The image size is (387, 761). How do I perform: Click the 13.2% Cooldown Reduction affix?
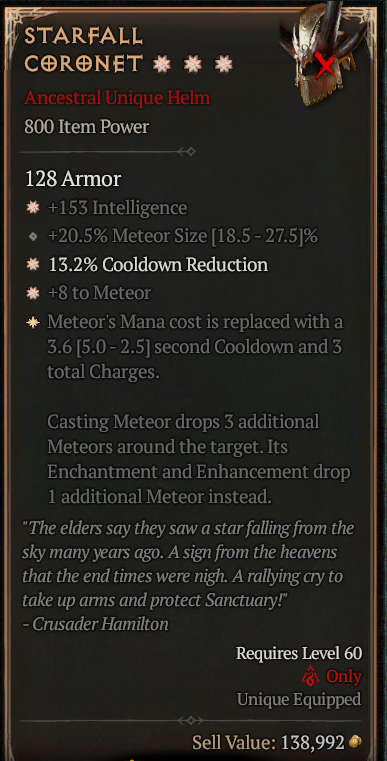pyautogui.click(x=158, y=265)
